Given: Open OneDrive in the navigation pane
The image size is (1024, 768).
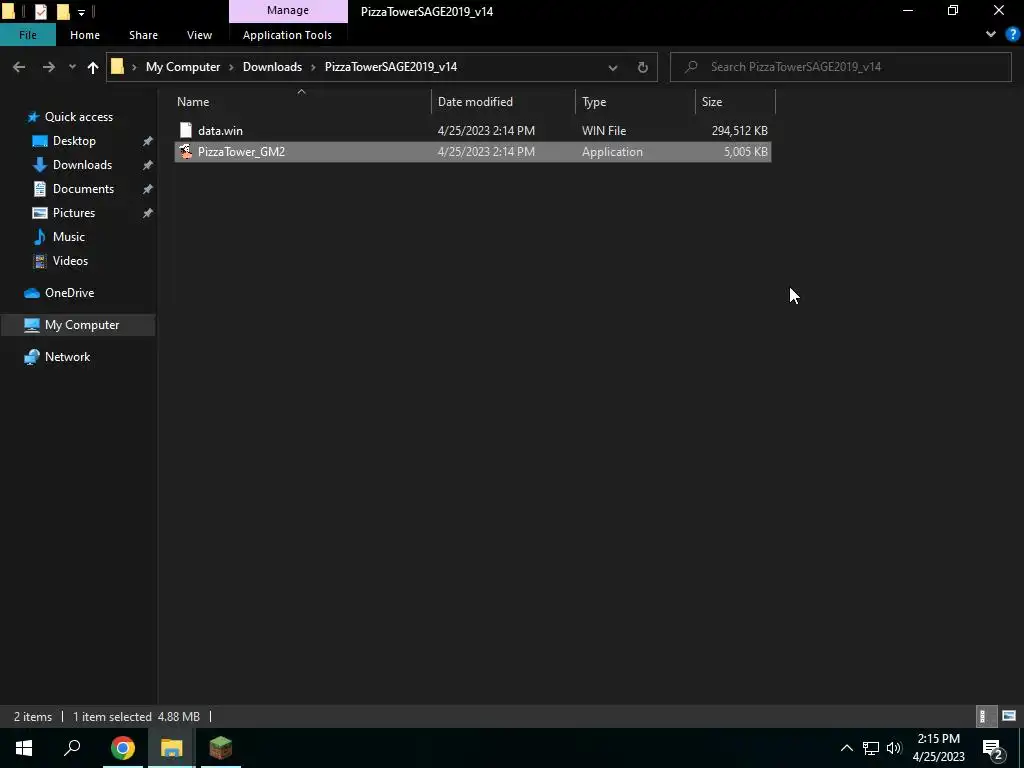Looking at the screenshot, I should [69, 293].
